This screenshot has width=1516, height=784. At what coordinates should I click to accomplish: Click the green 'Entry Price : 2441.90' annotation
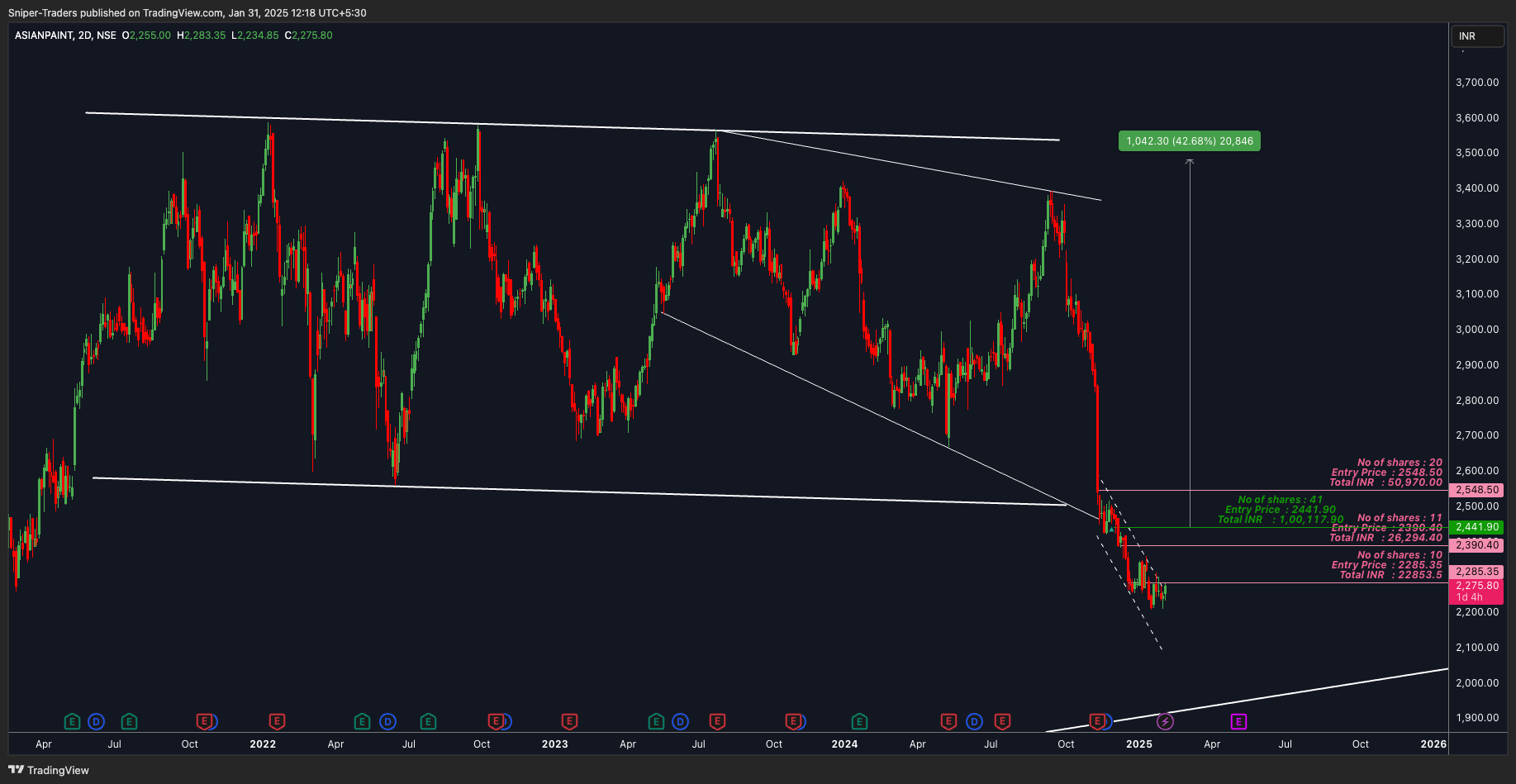tap(1281, 510)
